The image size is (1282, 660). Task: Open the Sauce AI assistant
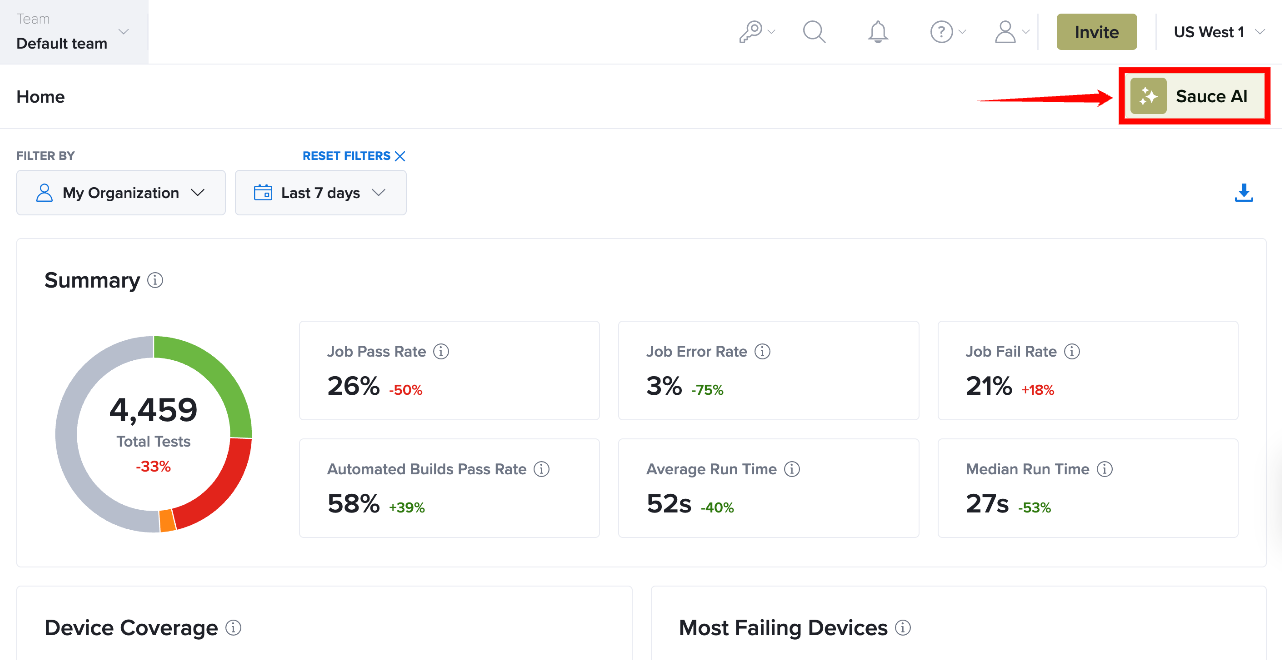pyautogui.click(x=1194, y=96)
